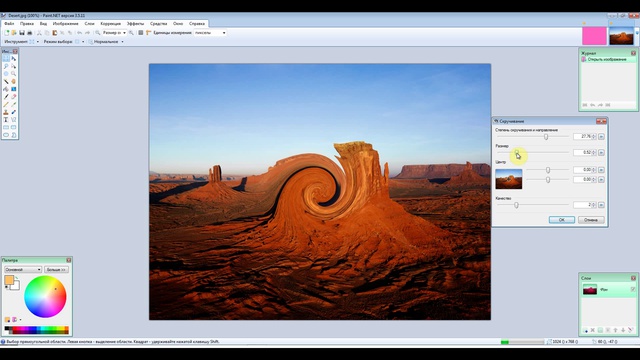Viewport: 640px width, 360px height.
Task: Select the Text tool
Action: click(x=6, y=120)
